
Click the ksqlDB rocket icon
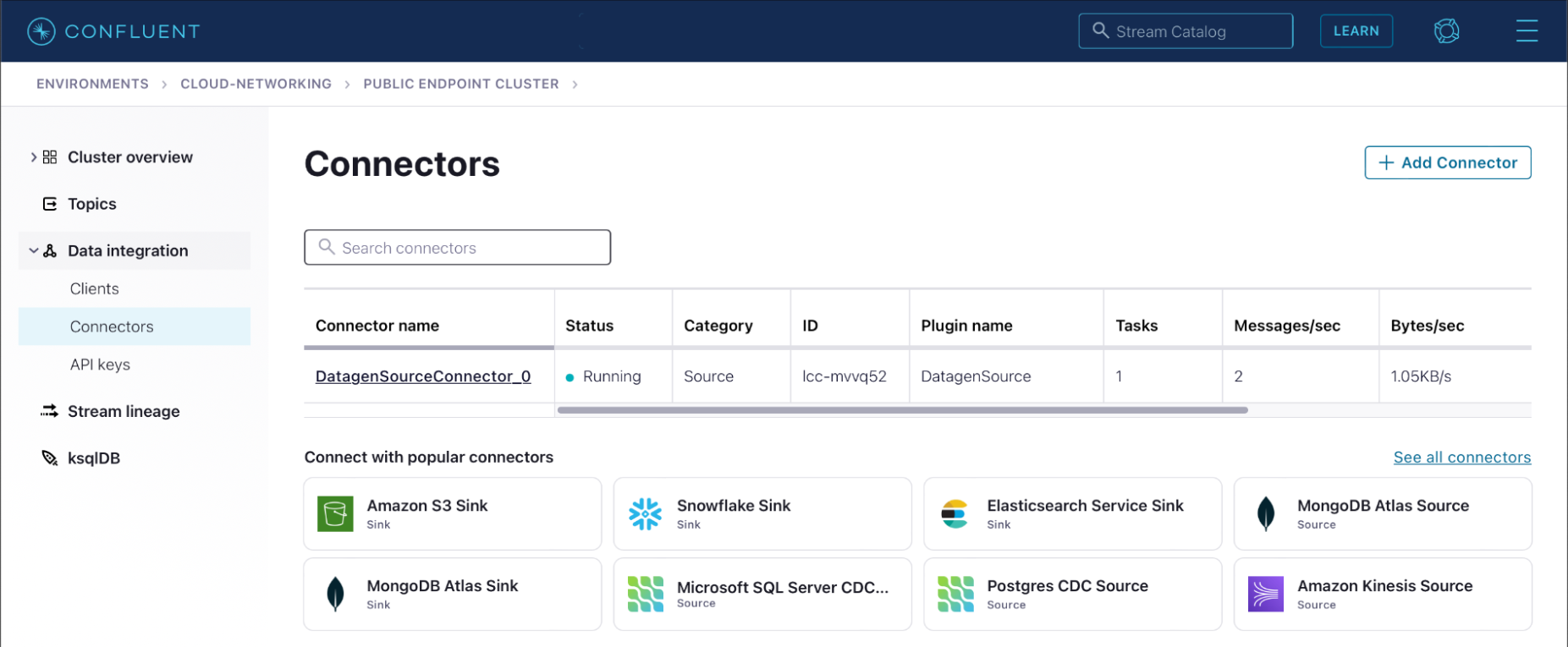tap(50, 458)
